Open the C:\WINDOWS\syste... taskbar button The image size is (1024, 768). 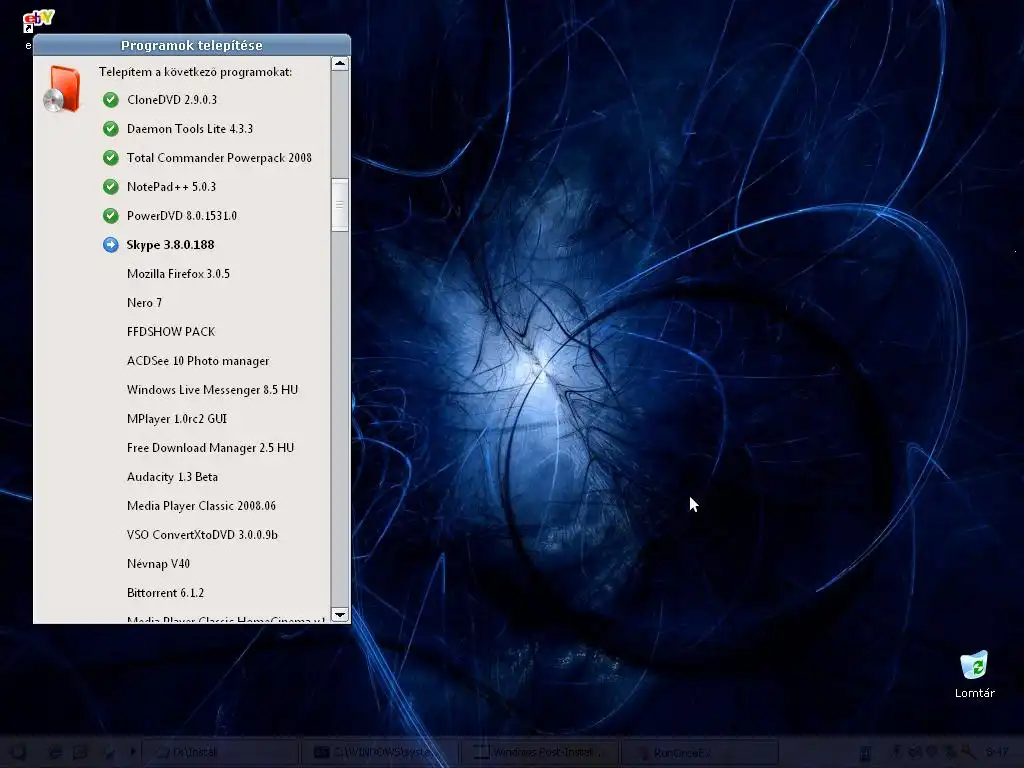(x=379, y=752)
